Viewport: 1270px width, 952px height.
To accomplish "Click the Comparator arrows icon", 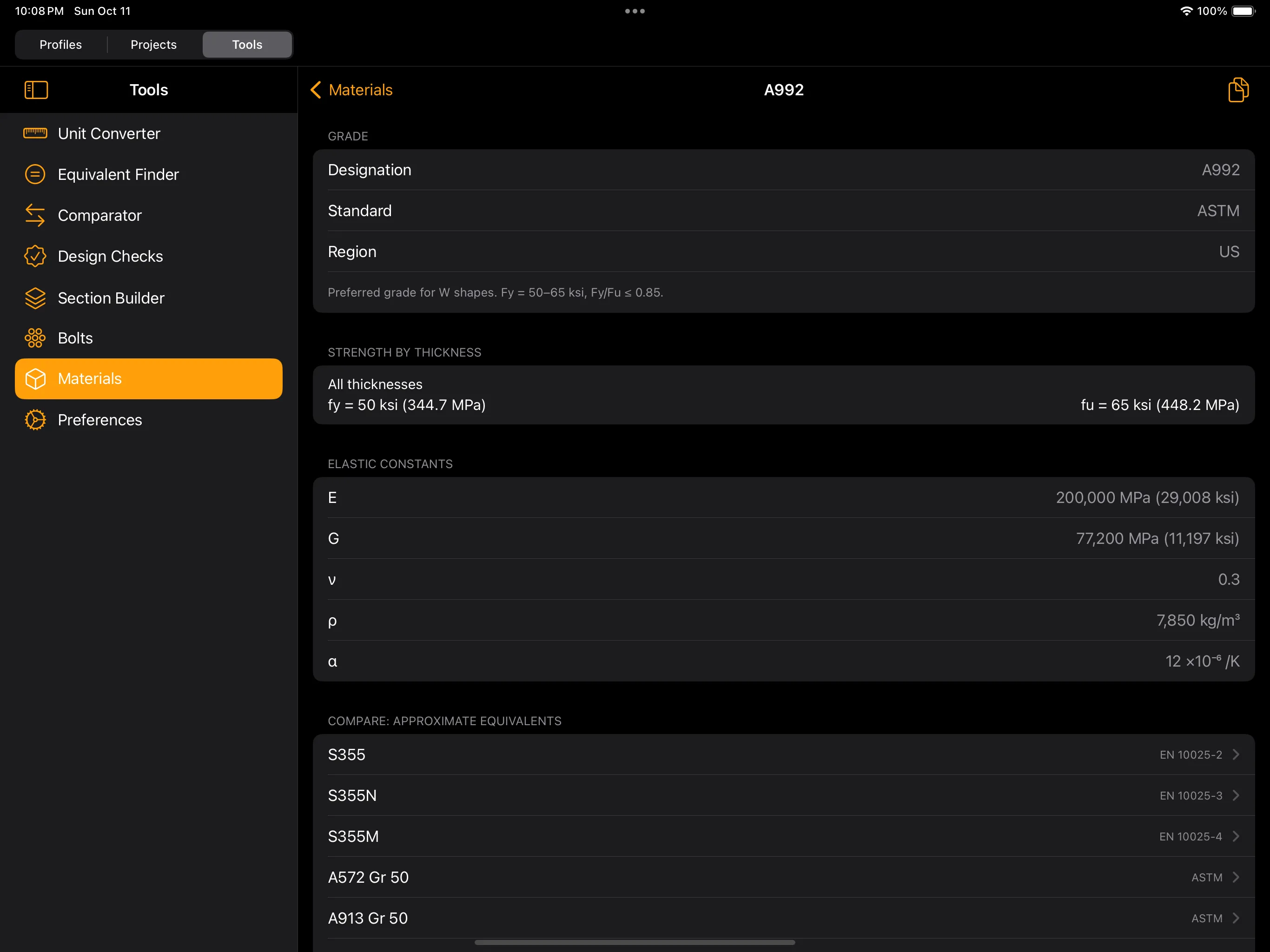I will tap(35, 215).
